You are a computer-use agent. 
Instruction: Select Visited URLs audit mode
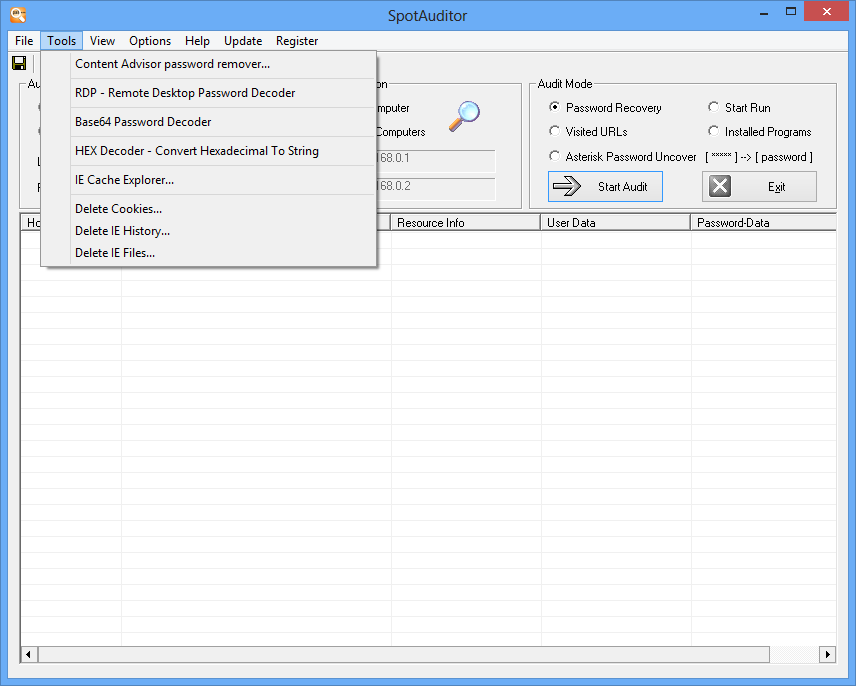[588, 132]
